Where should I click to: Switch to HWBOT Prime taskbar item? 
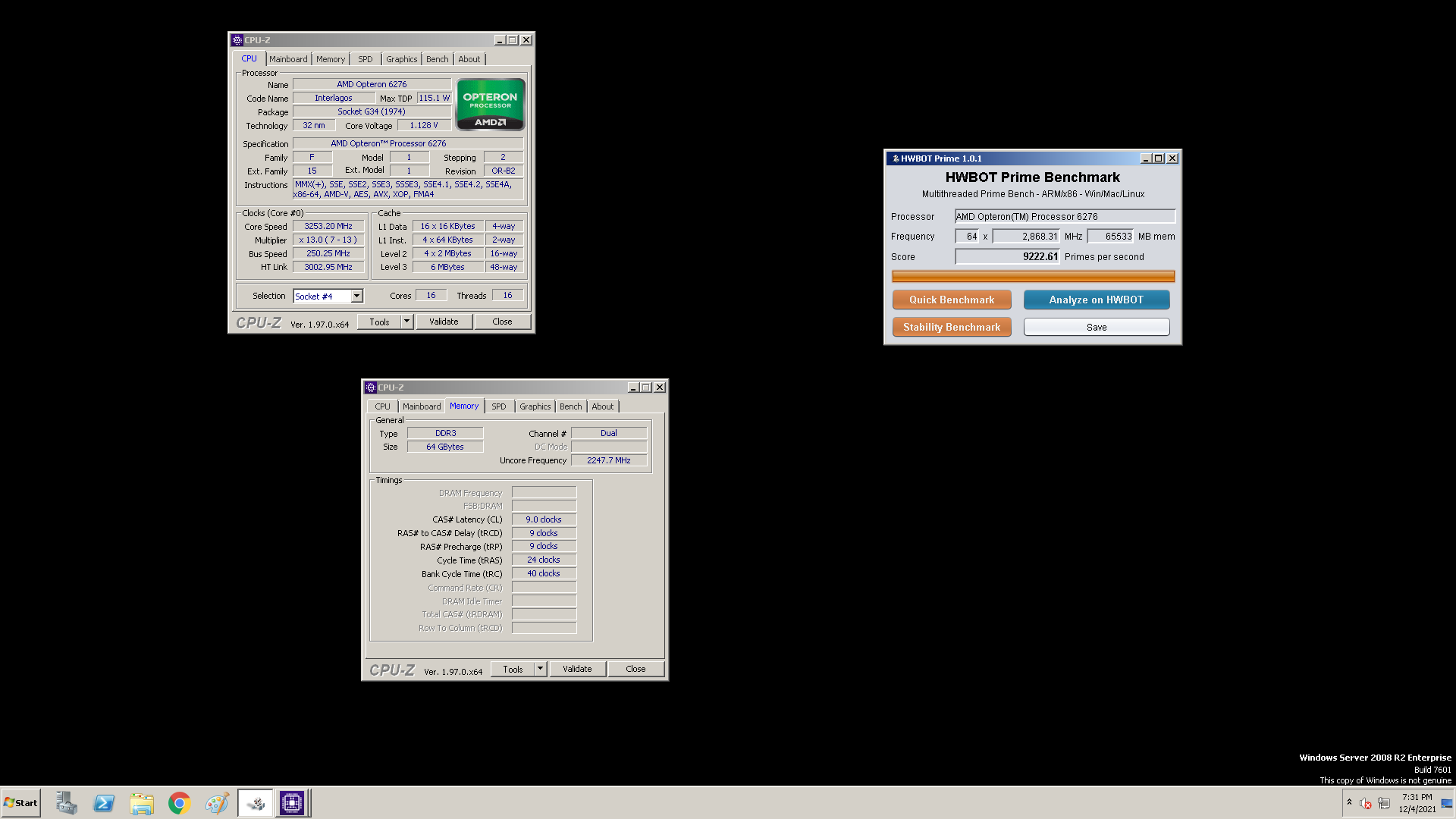(256, 803)
